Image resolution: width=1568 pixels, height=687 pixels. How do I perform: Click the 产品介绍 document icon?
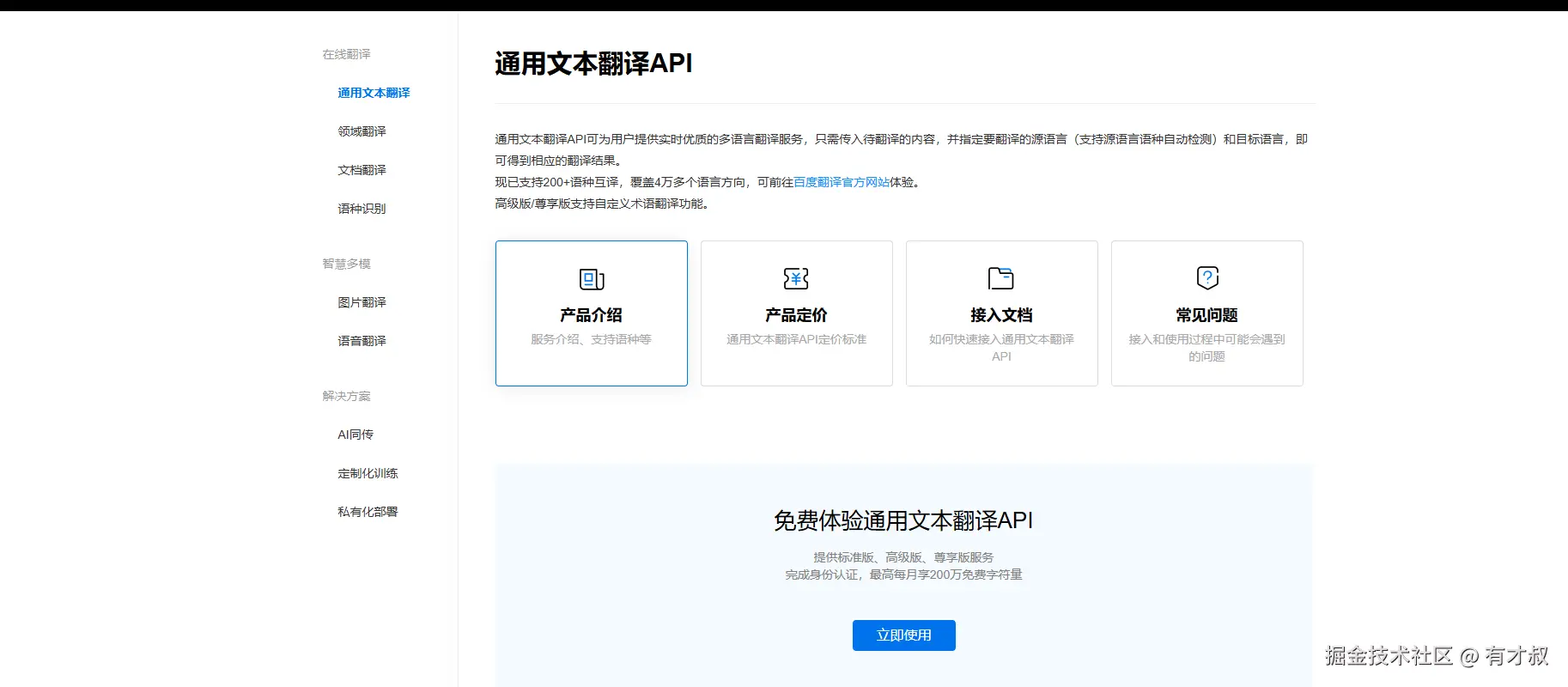pos(592,279)
